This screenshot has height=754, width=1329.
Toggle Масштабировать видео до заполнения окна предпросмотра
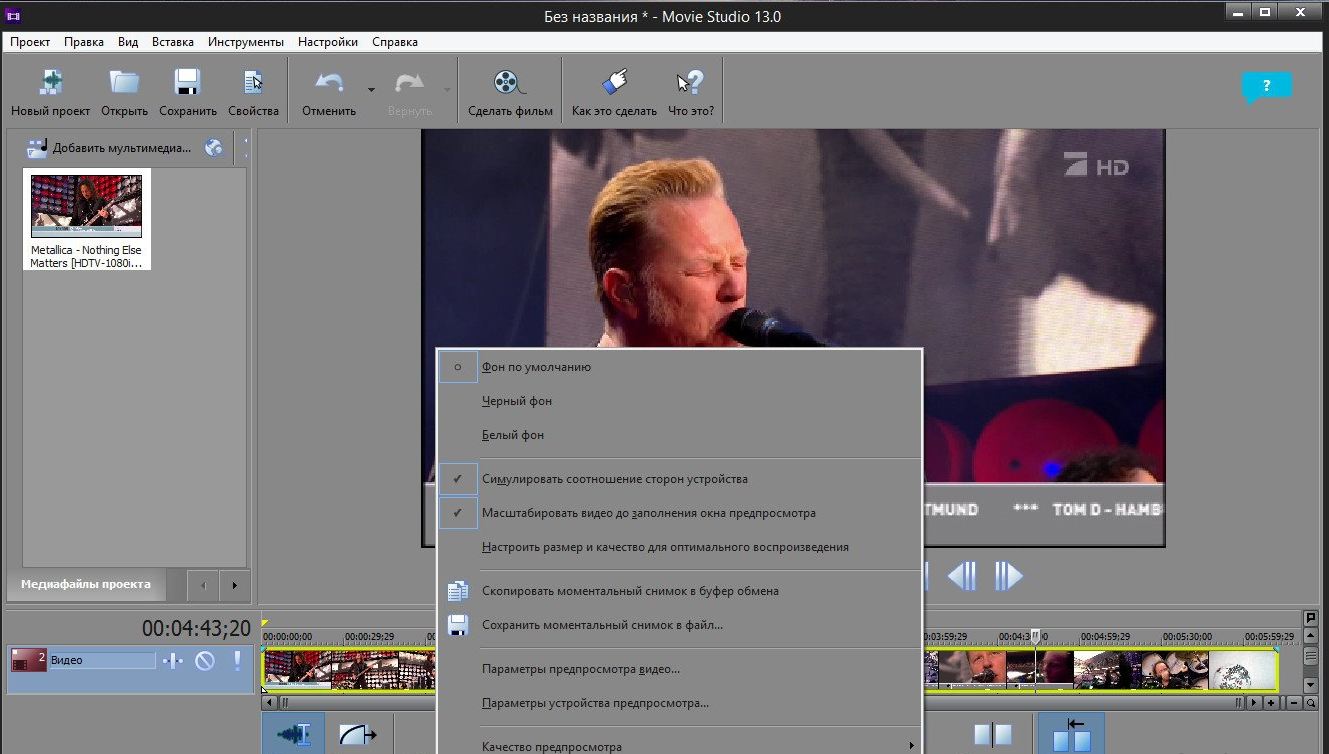[x=679, y=513]
